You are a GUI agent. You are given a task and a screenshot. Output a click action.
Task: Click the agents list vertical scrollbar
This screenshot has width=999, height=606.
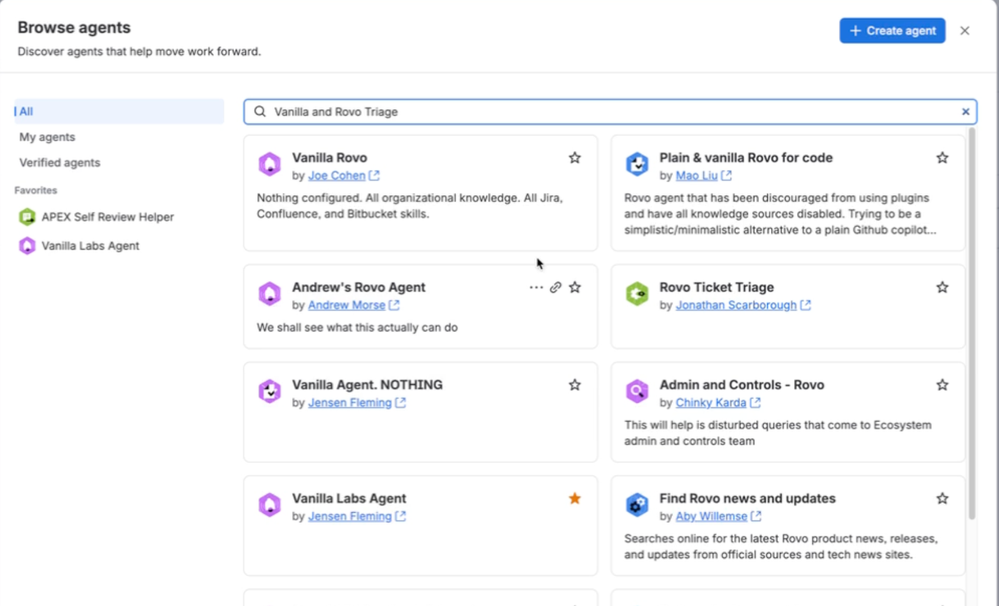tap(972, 323)
